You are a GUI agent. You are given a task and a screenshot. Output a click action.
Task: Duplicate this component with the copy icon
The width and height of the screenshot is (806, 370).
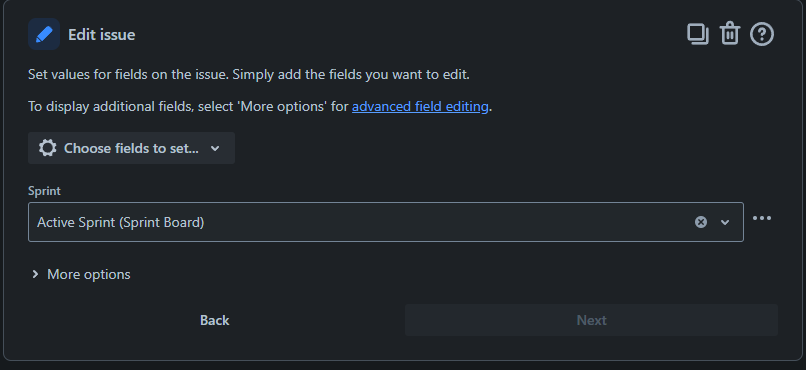pos(698,34)
